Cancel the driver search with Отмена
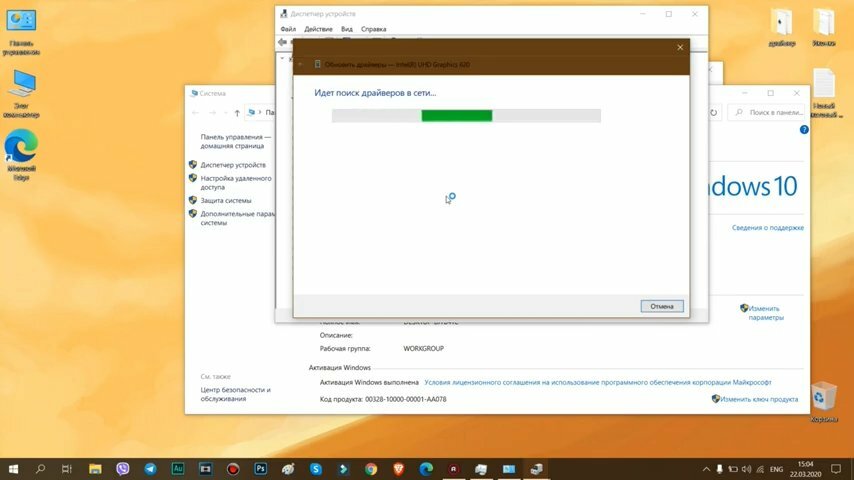The image size is (854, 480). (662, 306)
